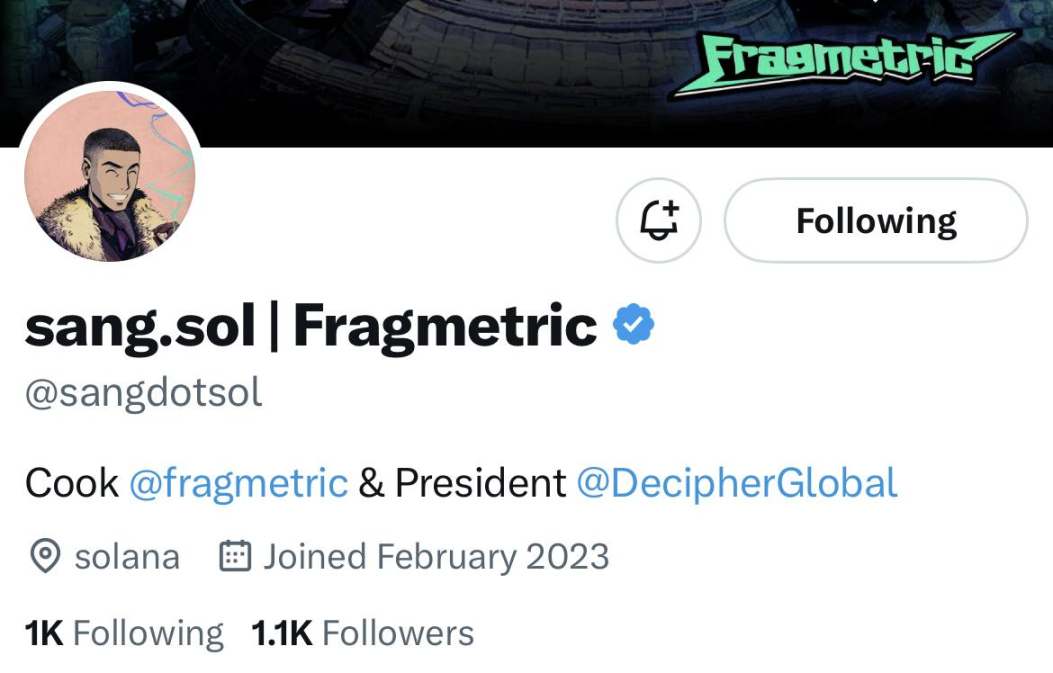The height and width of the screenshot is (673, 1053).
Task: Click the location pin icon
Action: pyautogui.click(x=44, y=557)
